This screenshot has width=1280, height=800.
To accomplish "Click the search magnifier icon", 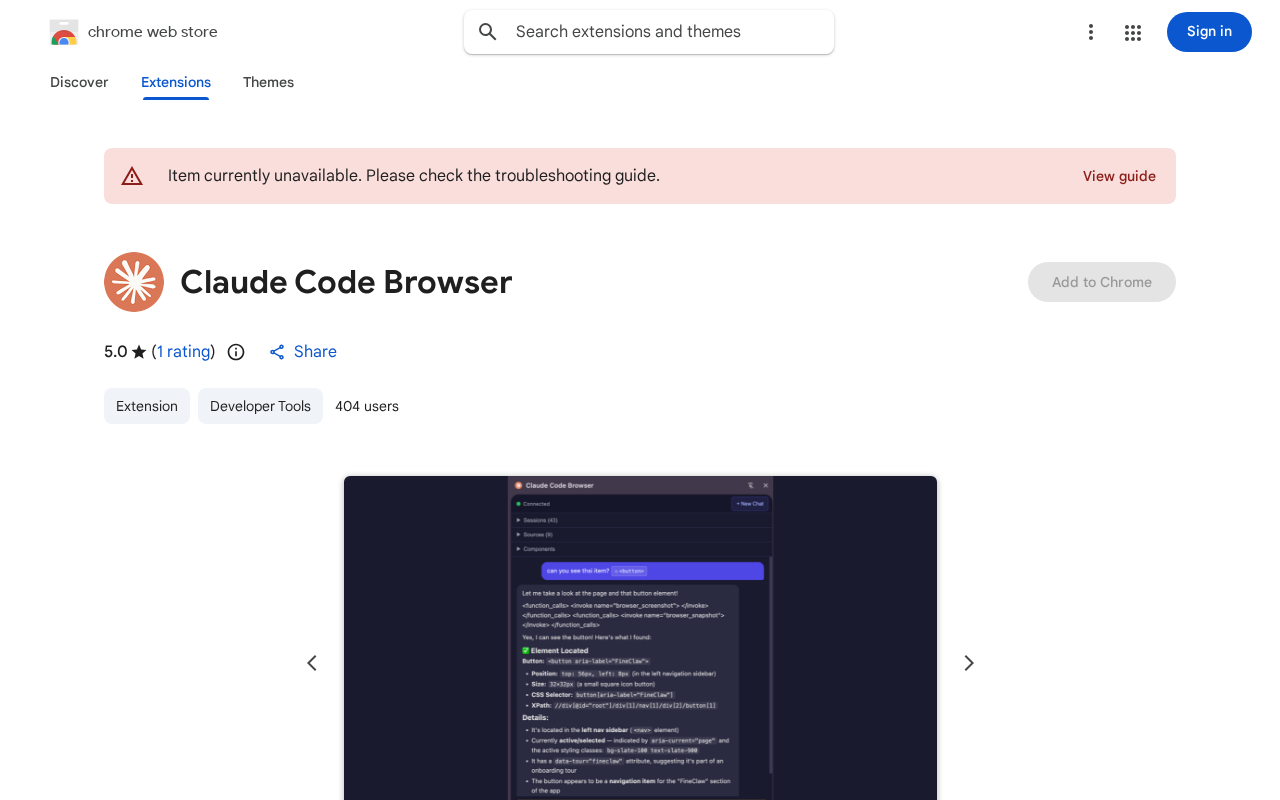I will pyautogui.click(x=488, y=32).
